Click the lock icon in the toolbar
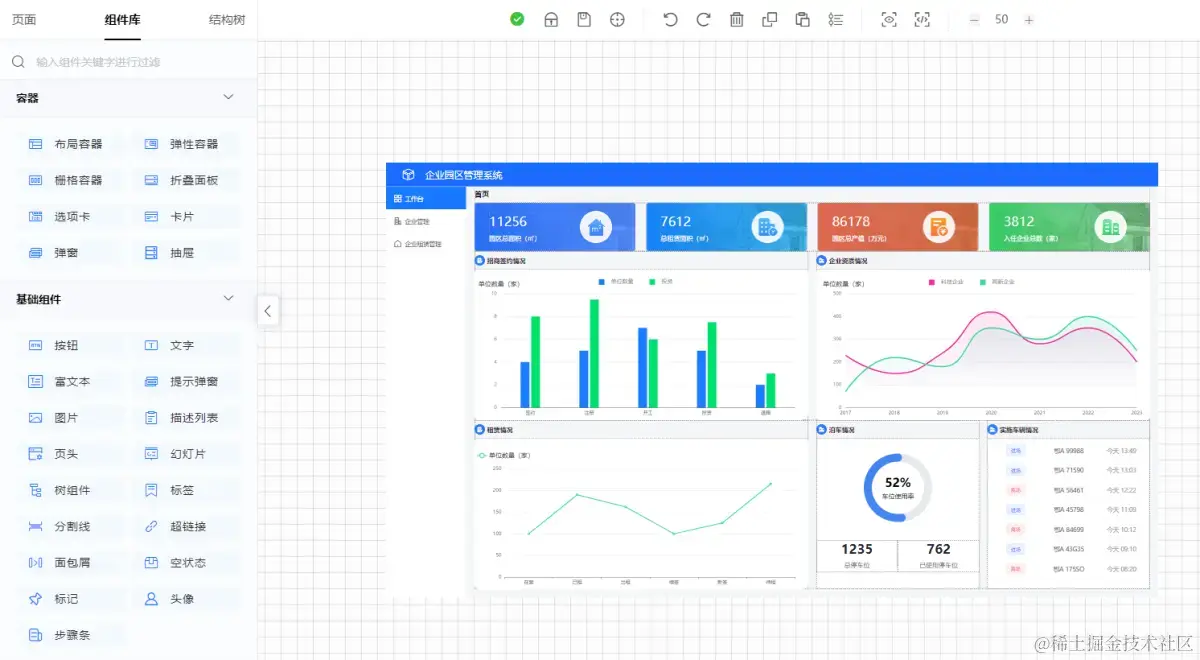1200x660 pixels. click(x=551, y=19)
